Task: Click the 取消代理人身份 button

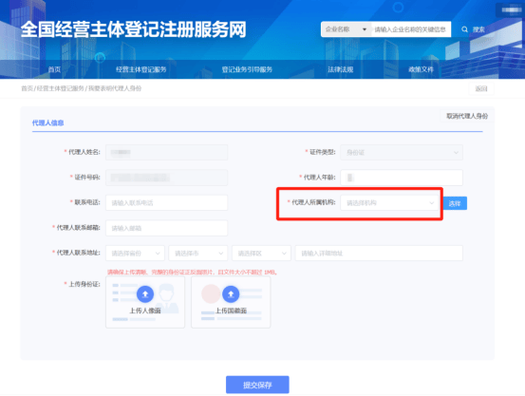Action: 467,116
